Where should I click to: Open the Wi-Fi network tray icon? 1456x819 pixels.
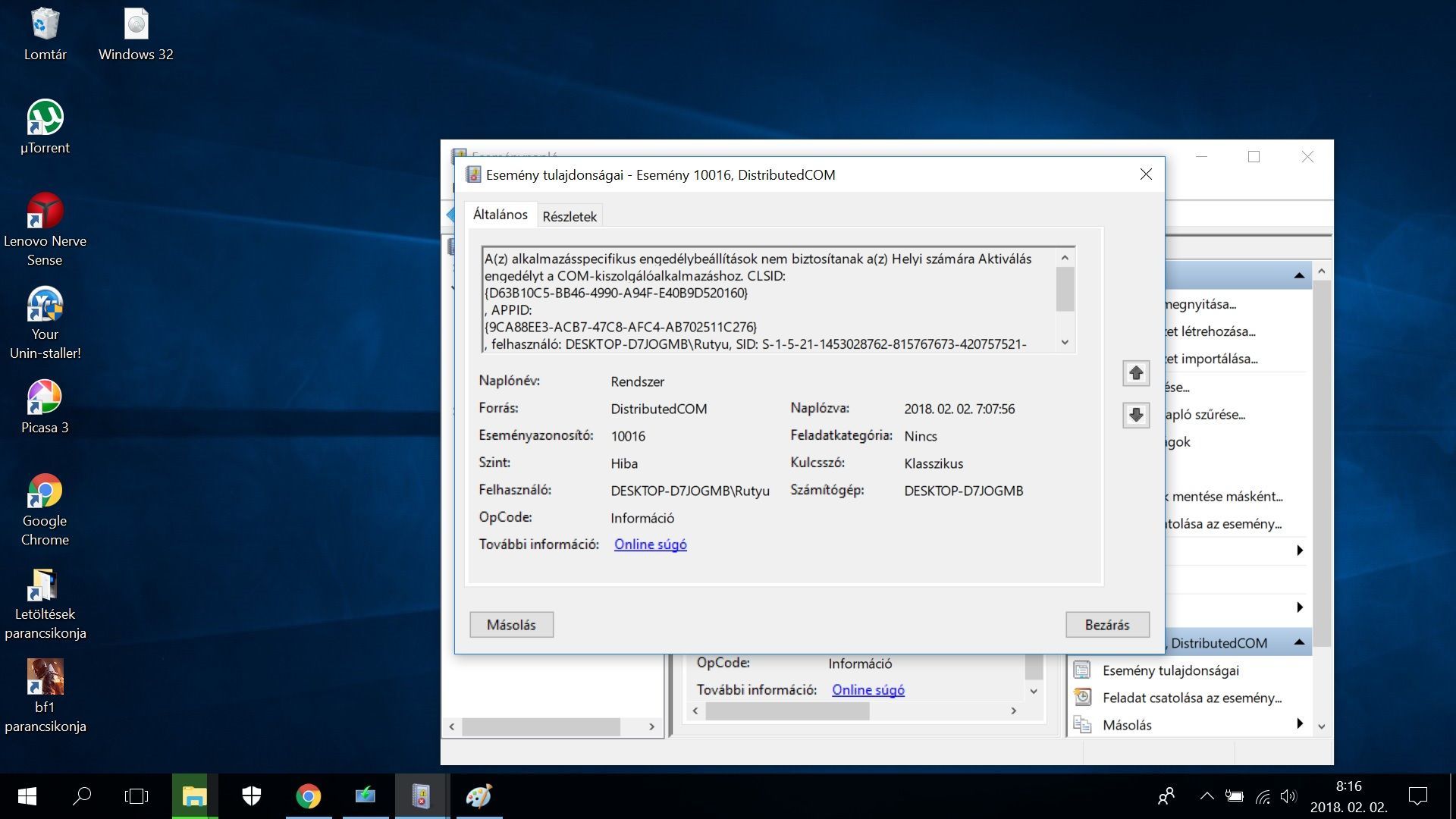[x=1262, y=796]
